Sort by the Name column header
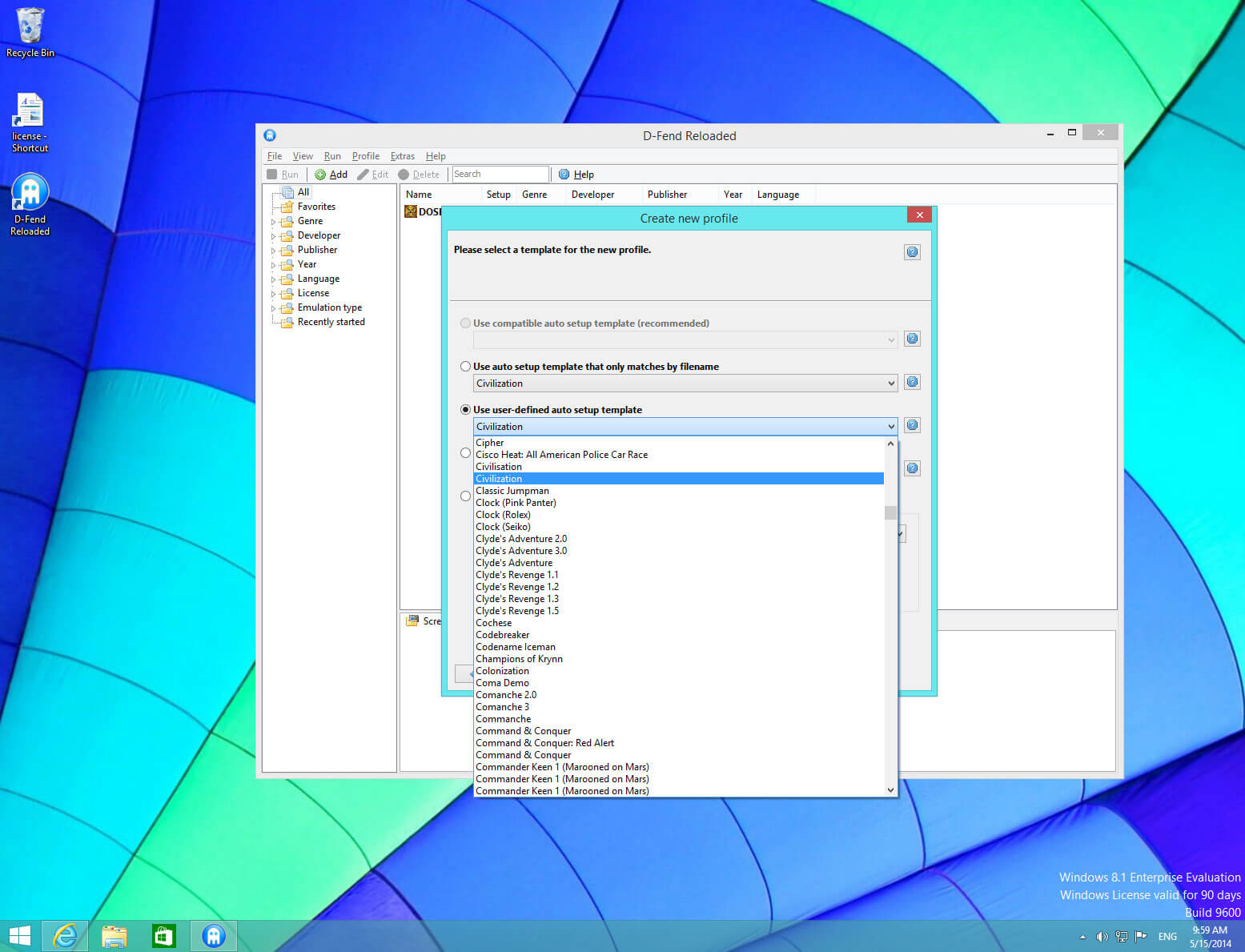 [x=440, y=195]
